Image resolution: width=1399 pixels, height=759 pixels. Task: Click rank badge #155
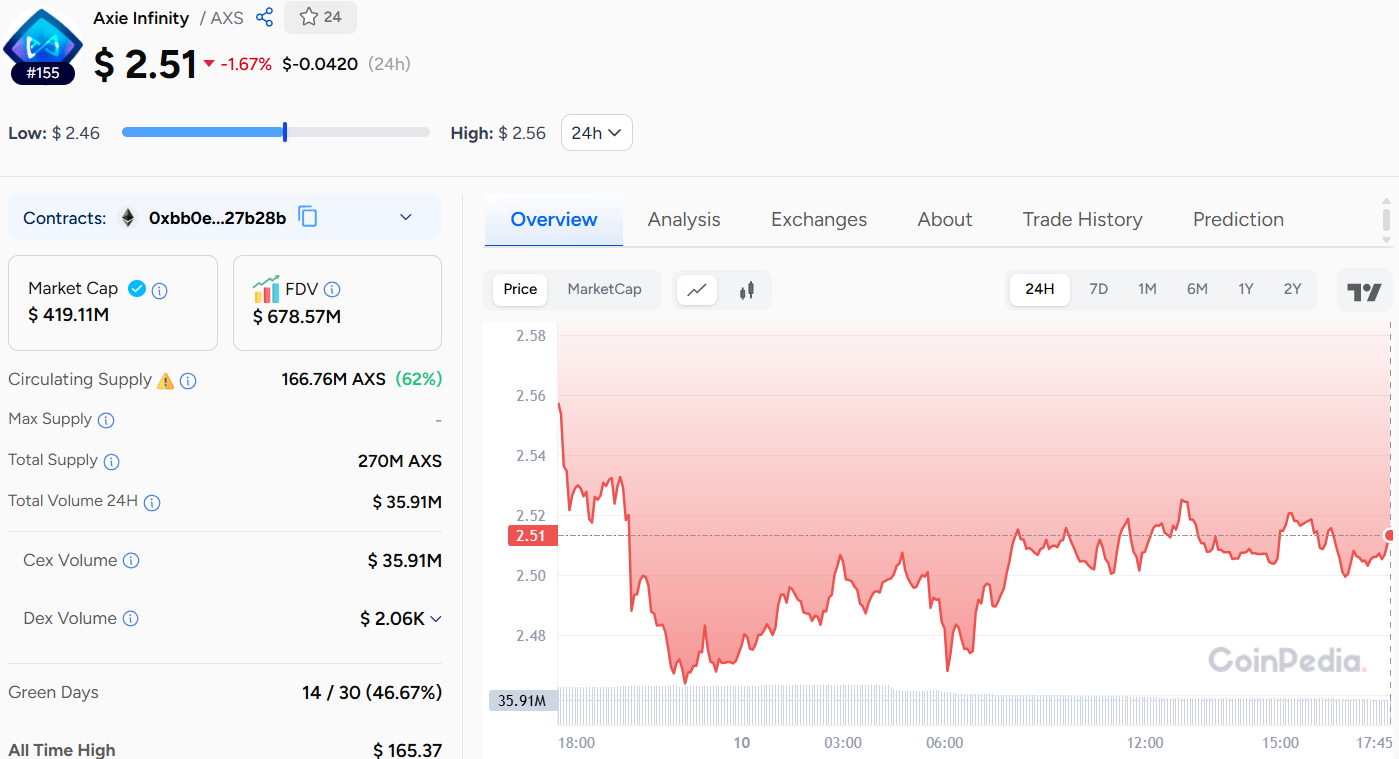[x=43, y=73]
